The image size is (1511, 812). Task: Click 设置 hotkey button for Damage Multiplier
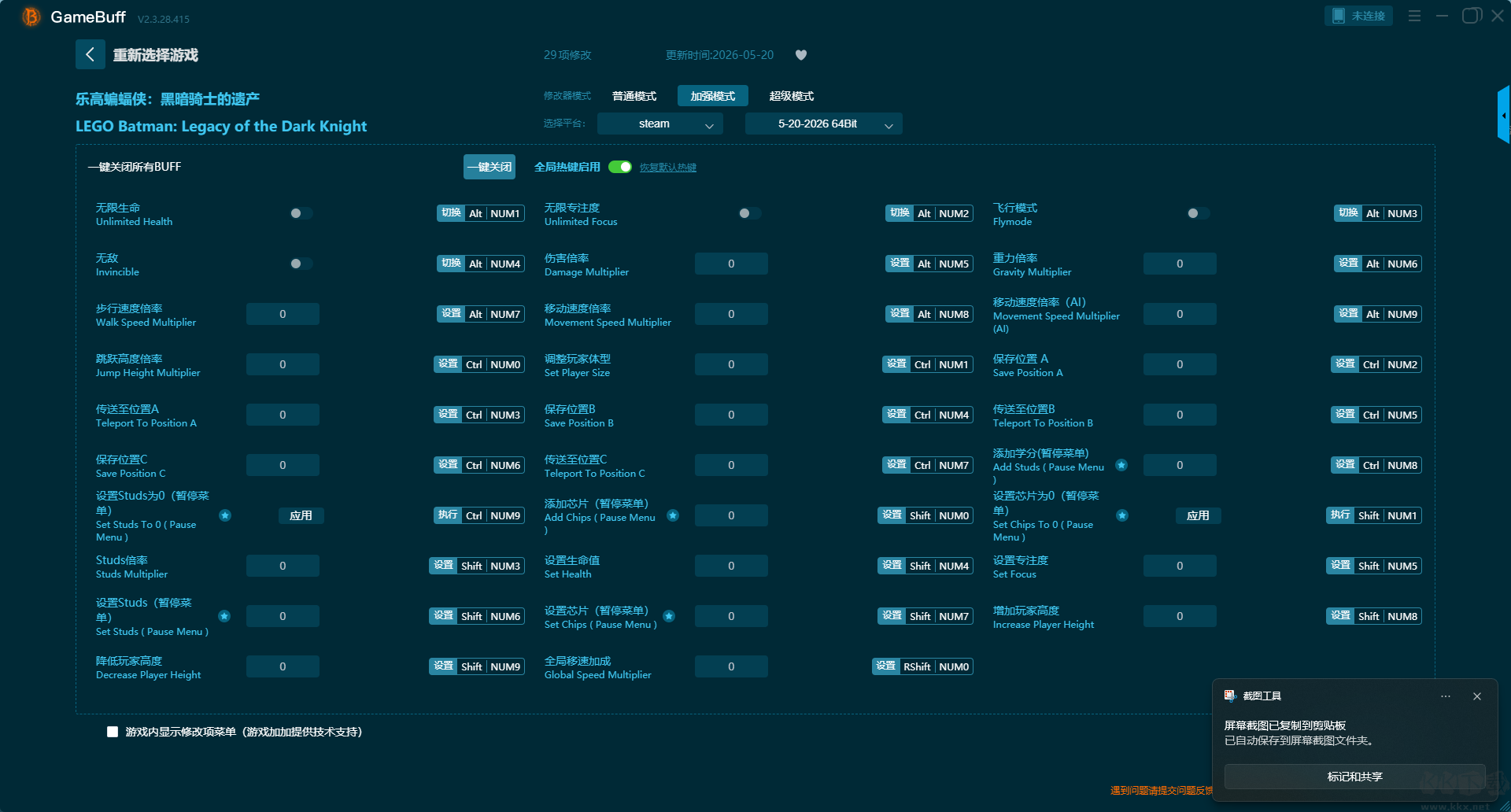(900, 264)
